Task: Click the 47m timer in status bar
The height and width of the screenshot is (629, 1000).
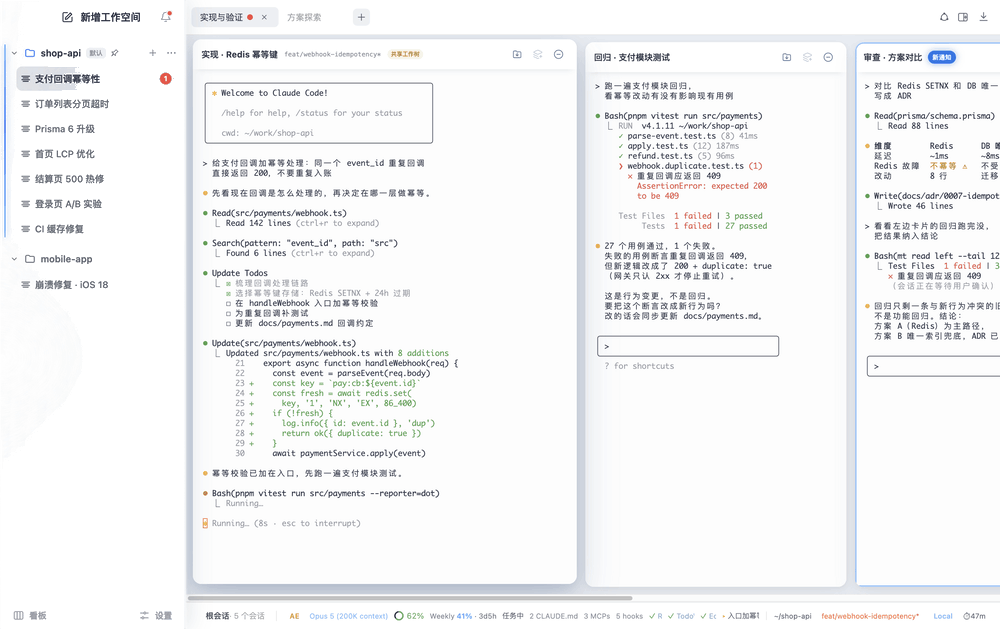Action: [974, 616]
